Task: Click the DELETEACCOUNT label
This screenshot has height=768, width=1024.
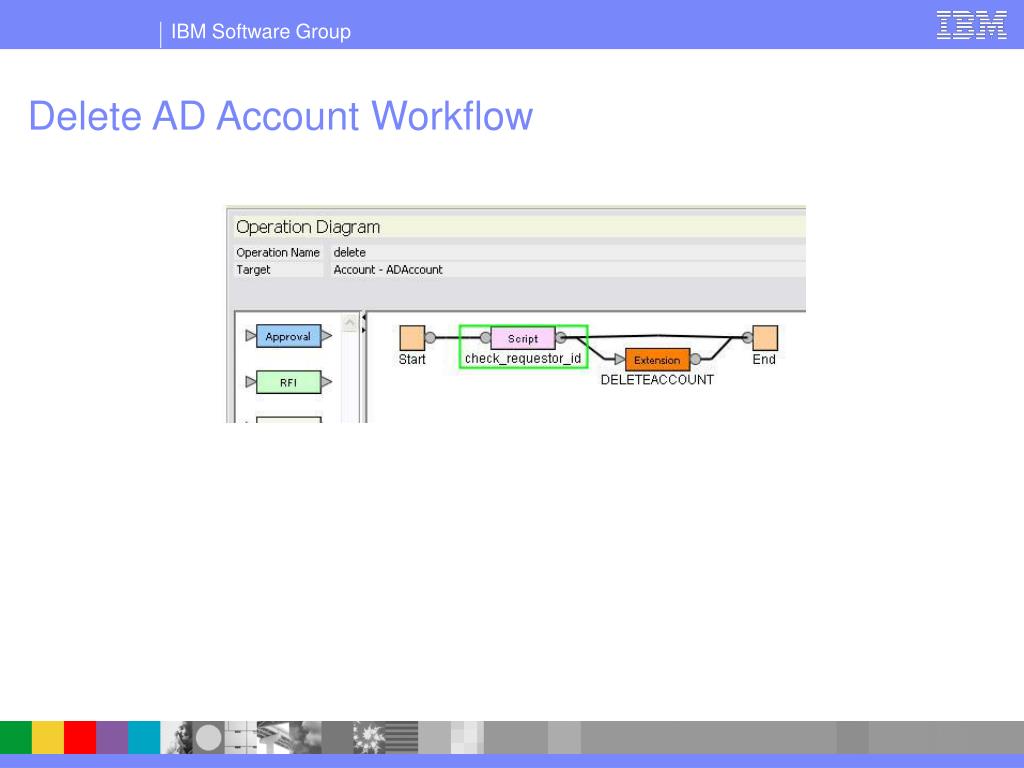Action: pos(657,379)
